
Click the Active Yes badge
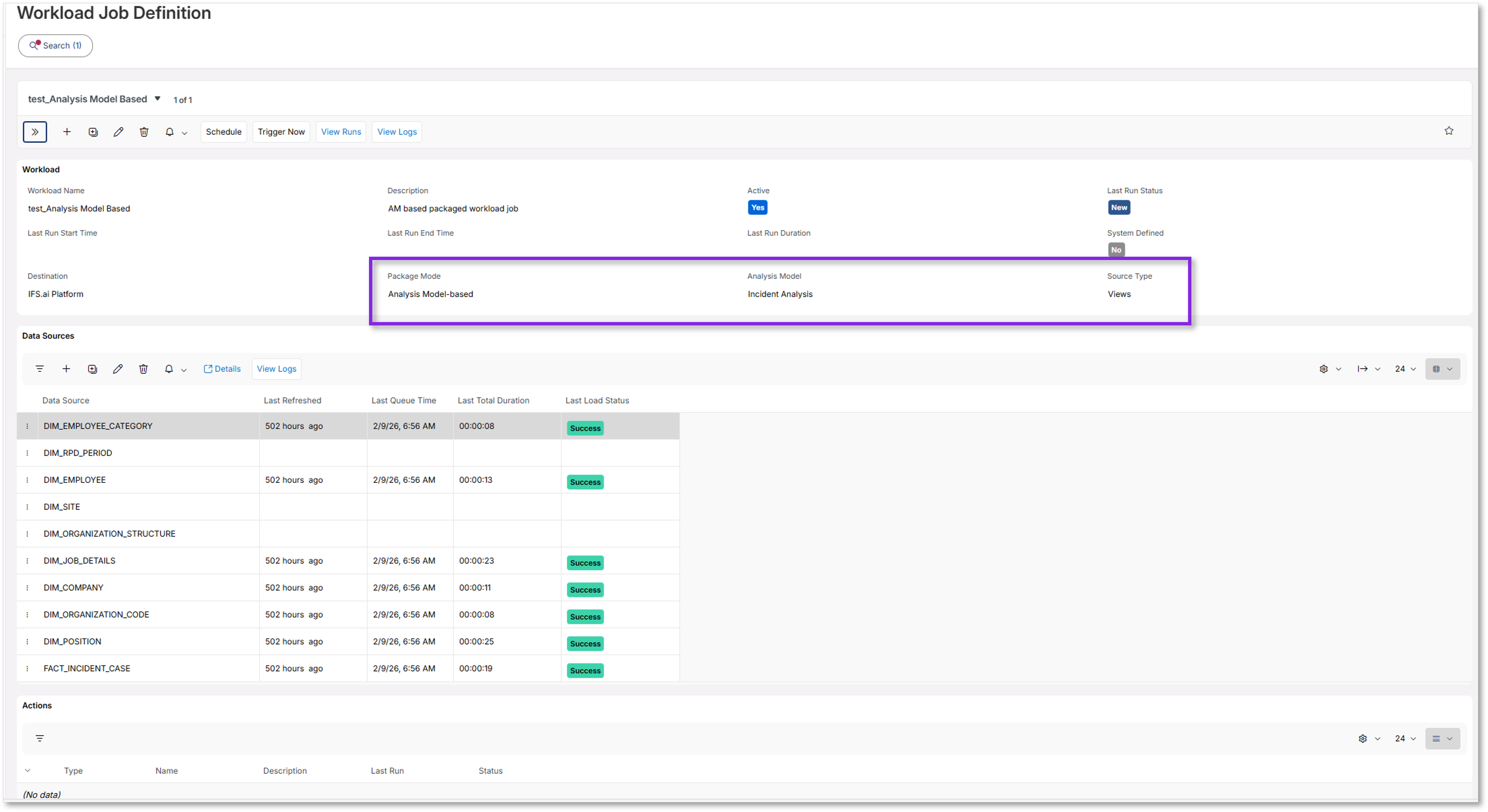tap(757, 207)
